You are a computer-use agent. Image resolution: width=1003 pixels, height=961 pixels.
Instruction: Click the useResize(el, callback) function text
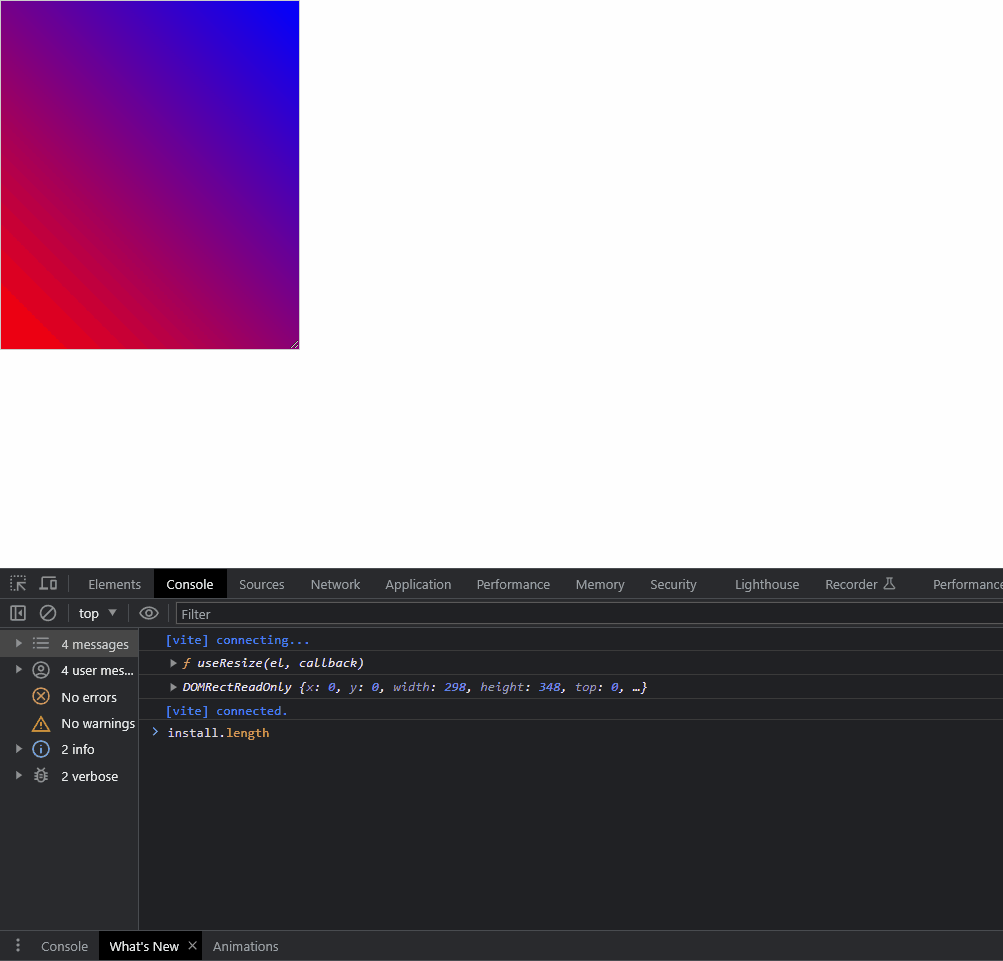pyautogui.click(x=280, y=663)
